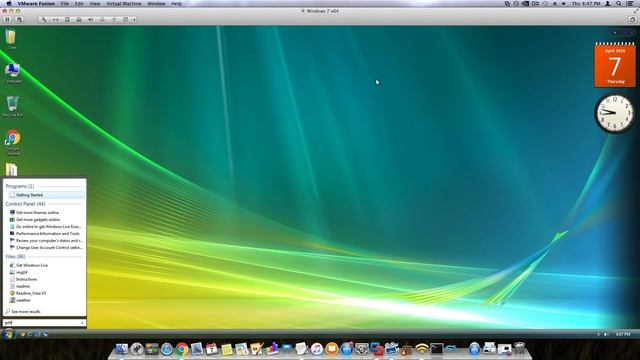The width and height of the screenshot is (640, 360).
Task: Click the Control Panel (44) results header
Action: pyautogui.click(x=25, y=204)
